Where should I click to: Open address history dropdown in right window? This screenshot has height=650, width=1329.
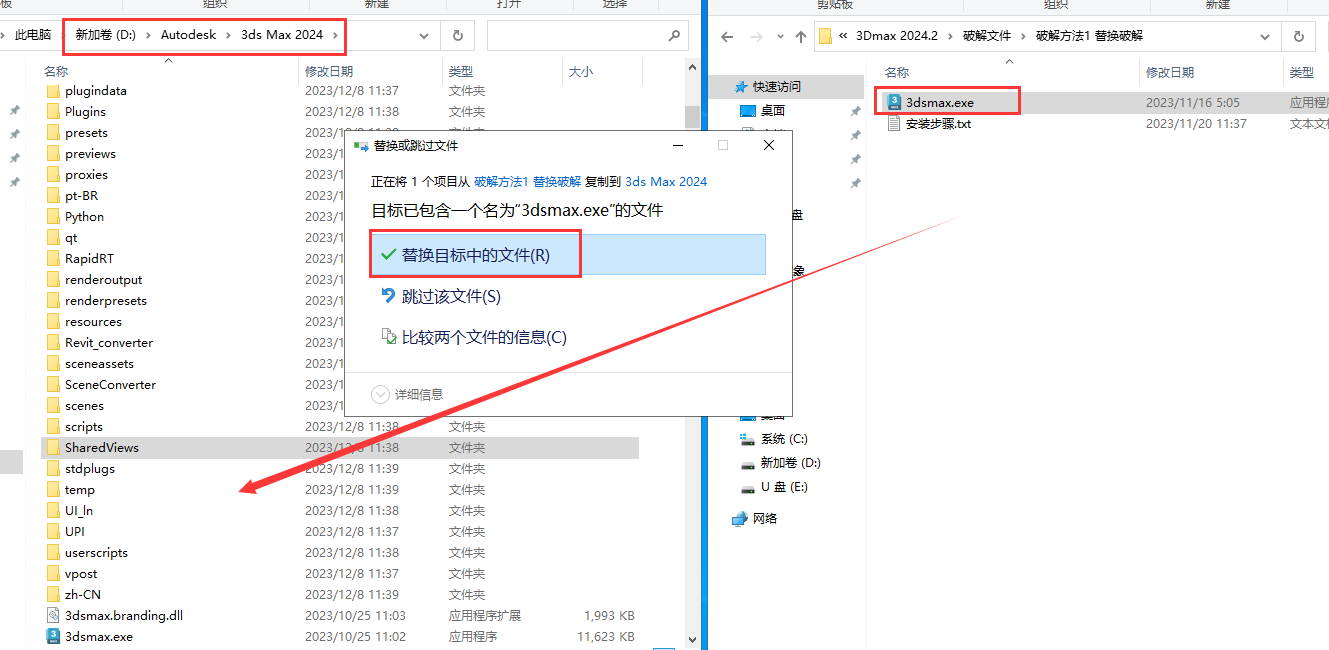click(x=1265, y=36)
